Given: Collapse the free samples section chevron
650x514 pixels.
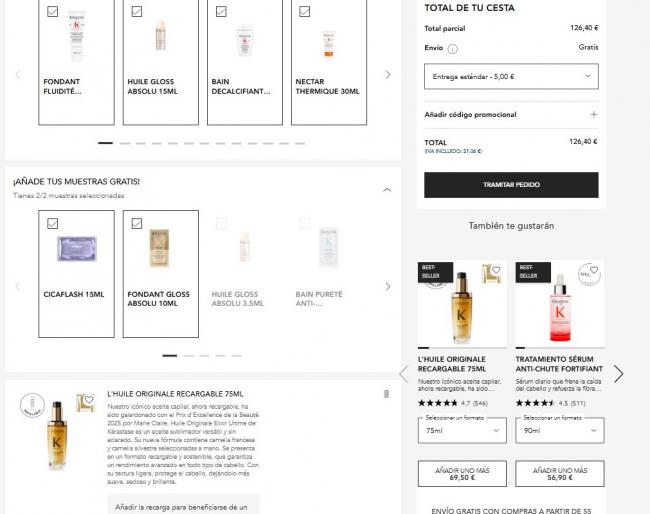Looking at the screenshot, I should click(387, 190).
